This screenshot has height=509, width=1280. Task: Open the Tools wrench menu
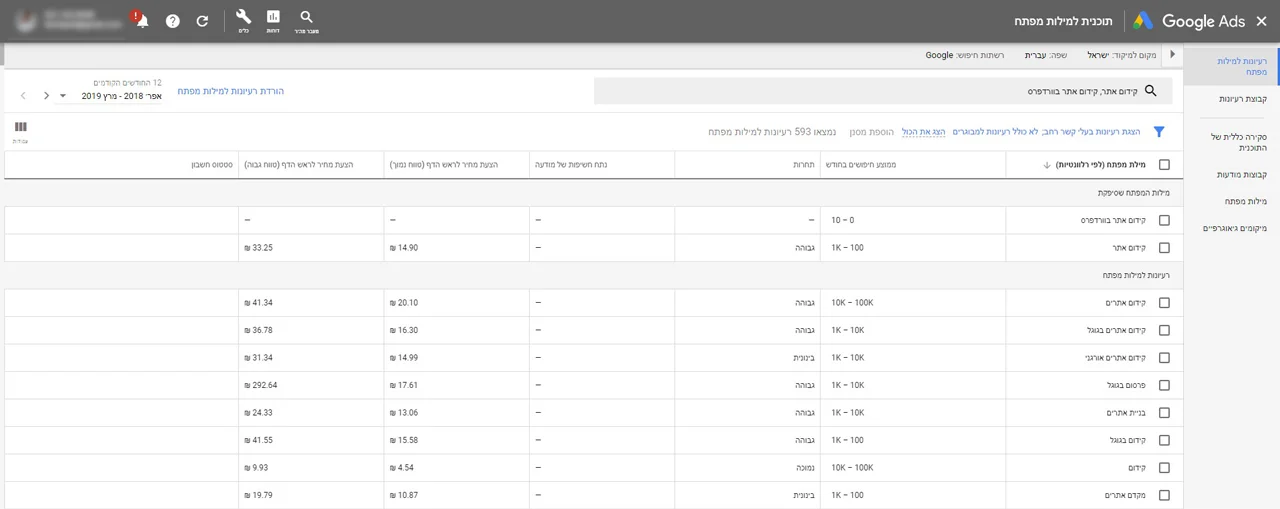point(243,20)
